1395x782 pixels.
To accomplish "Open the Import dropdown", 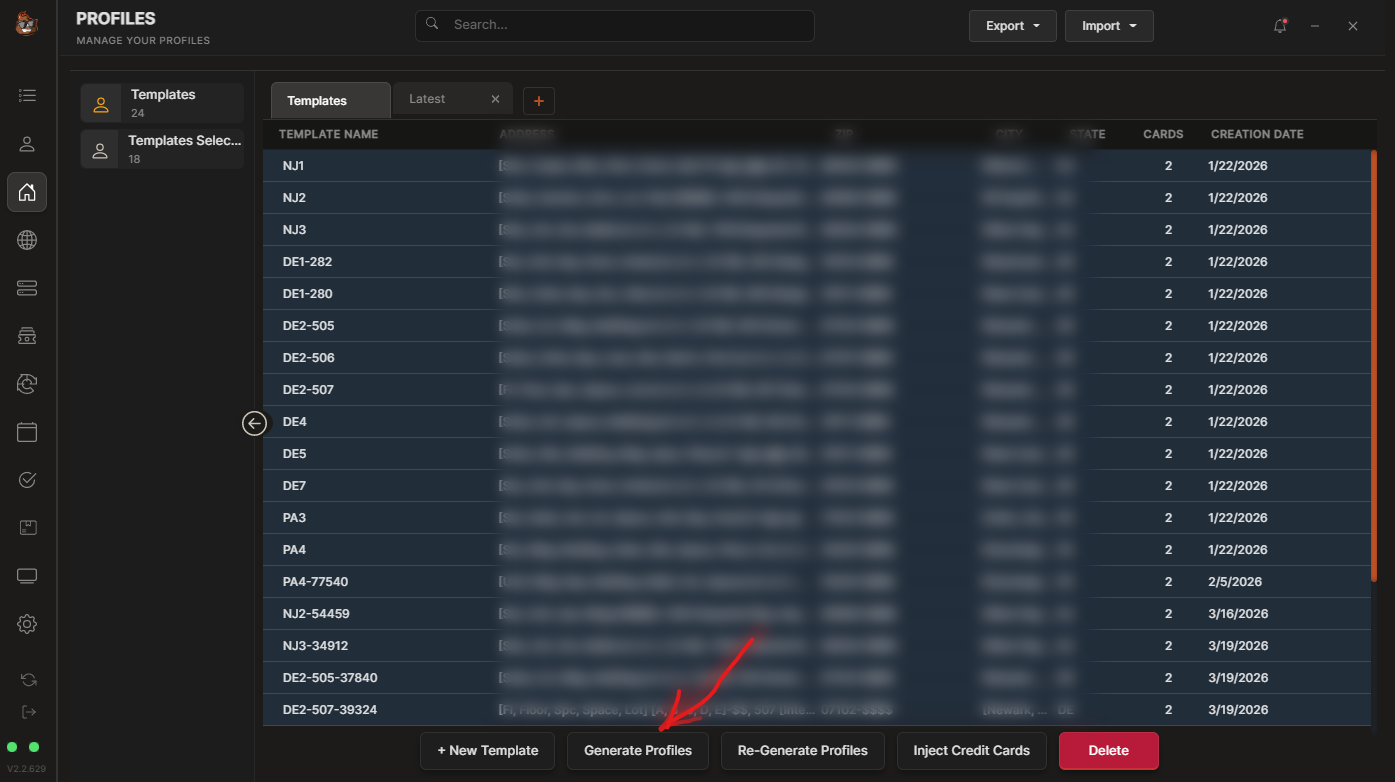I will [1108, 26].
